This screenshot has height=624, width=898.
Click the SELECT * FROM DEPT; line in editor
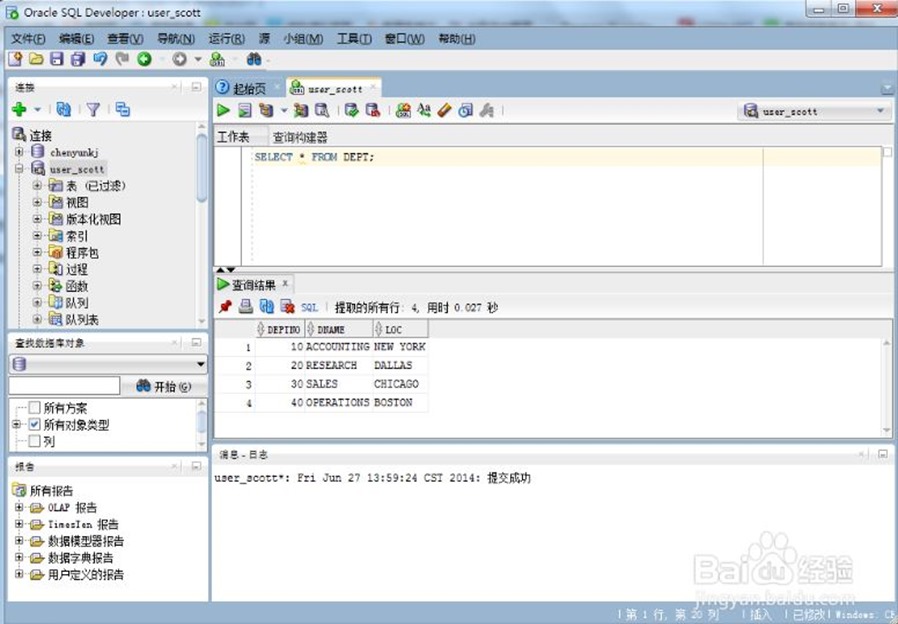[314, 157]
